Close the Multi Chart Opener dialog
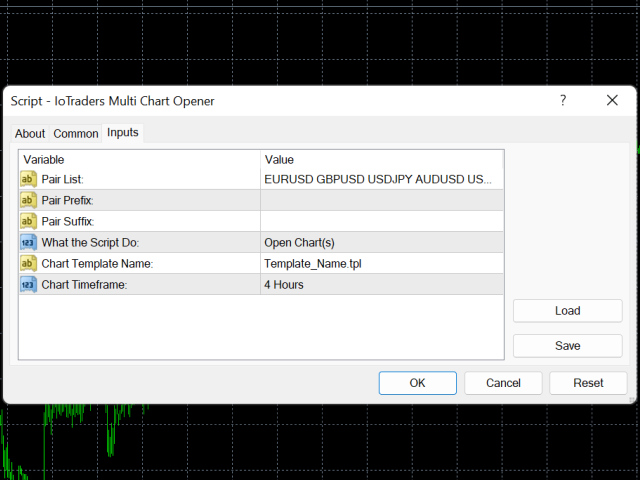 point(612,100)
